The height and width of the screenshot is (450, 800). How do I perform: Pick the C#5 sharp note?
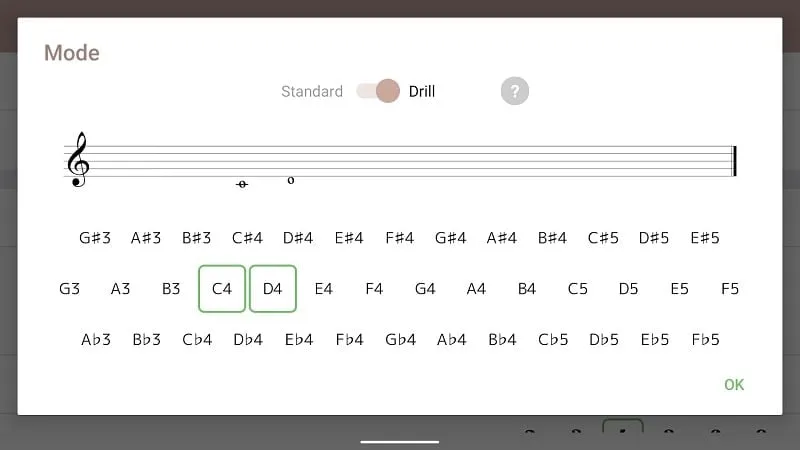click(603, 238)
